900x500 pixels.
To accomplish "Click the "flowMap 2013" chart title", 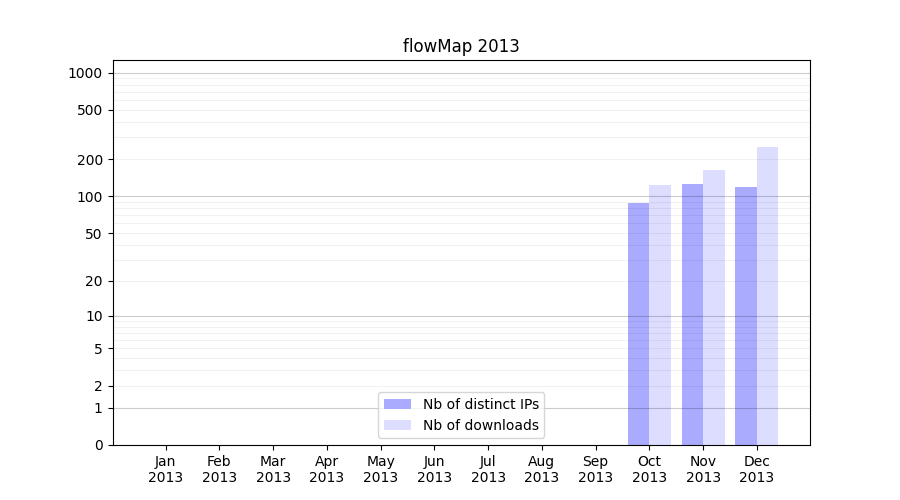I will [461, 46].
